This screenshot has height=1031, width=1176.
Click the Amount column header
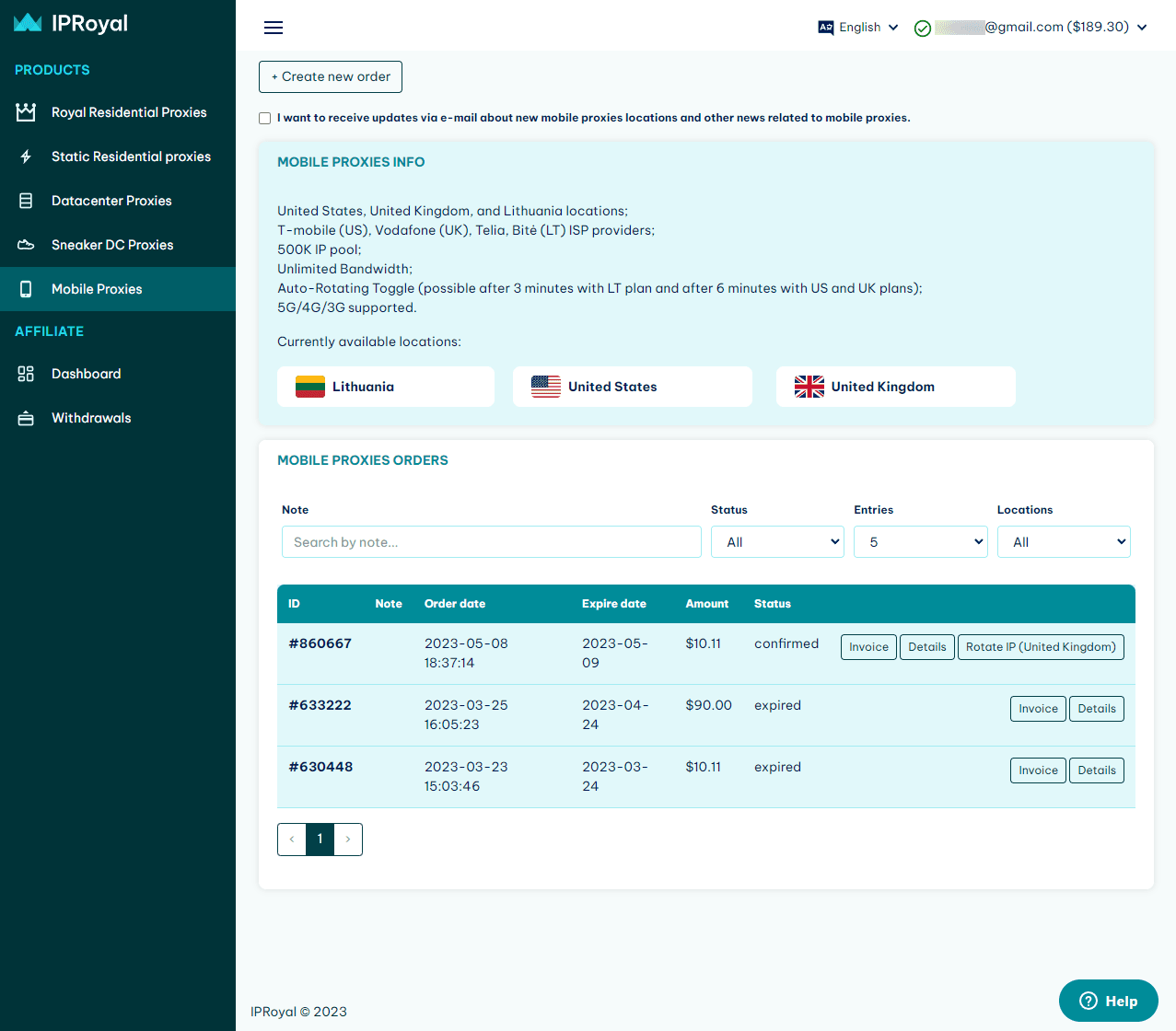[707, 604]
